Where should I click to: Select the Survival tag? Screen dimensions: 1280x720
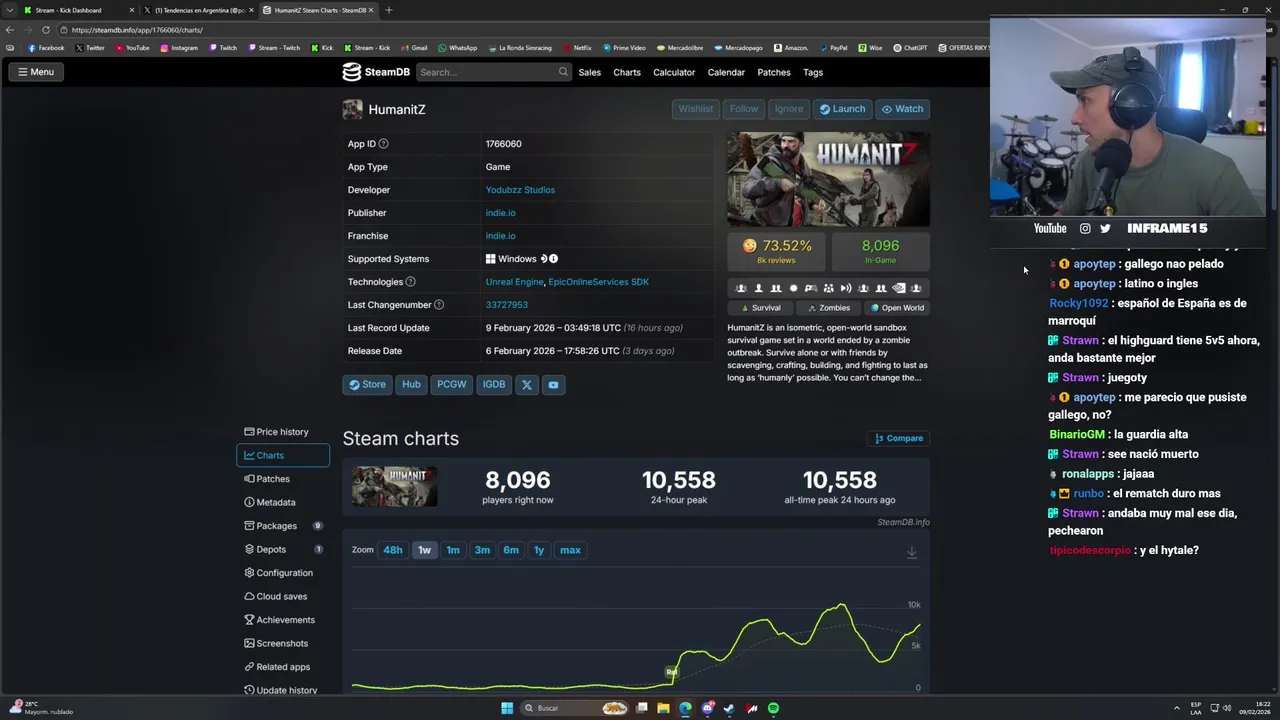click(x=760, y=308)
